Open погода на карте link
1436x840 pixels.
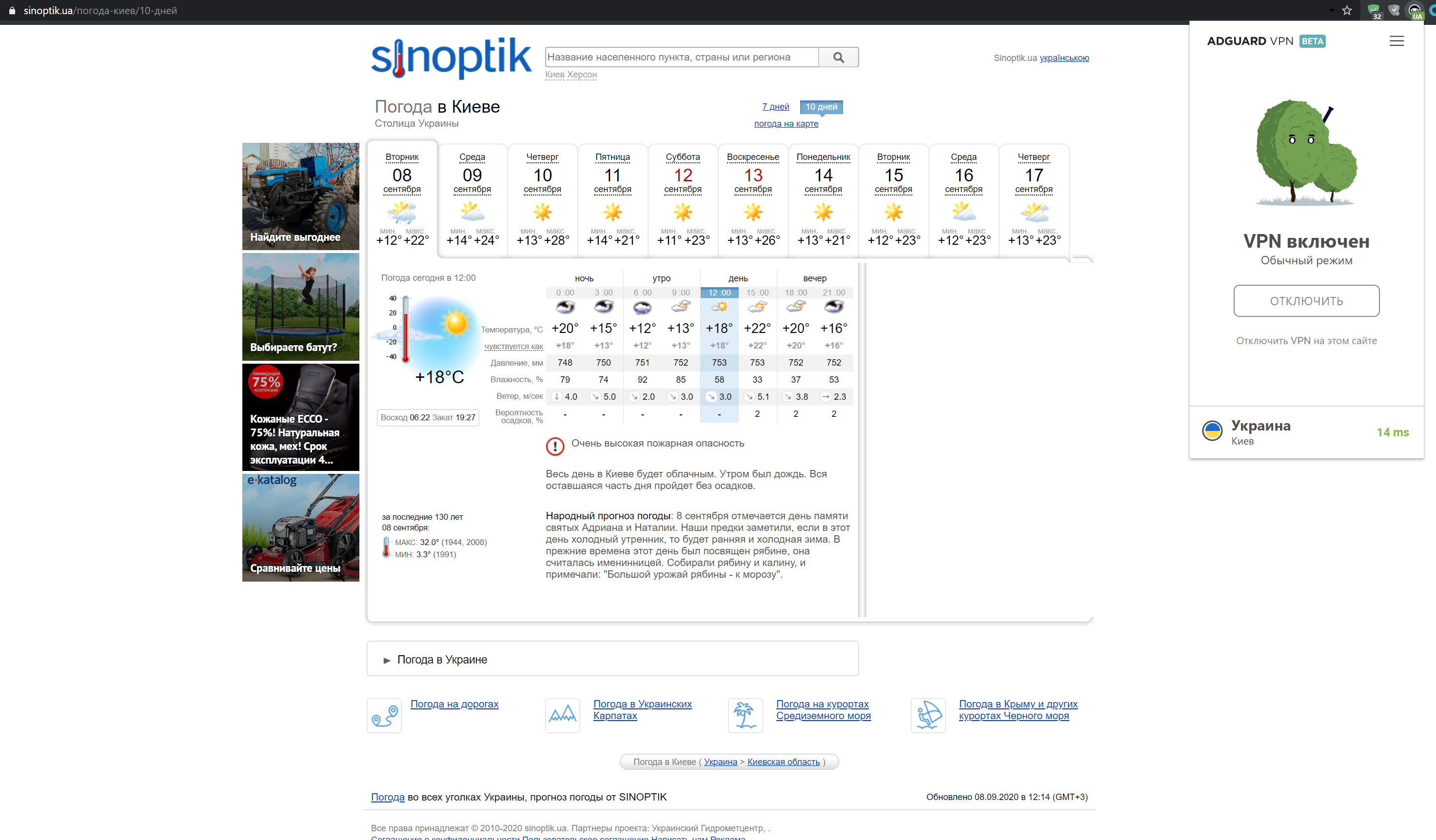786,124
